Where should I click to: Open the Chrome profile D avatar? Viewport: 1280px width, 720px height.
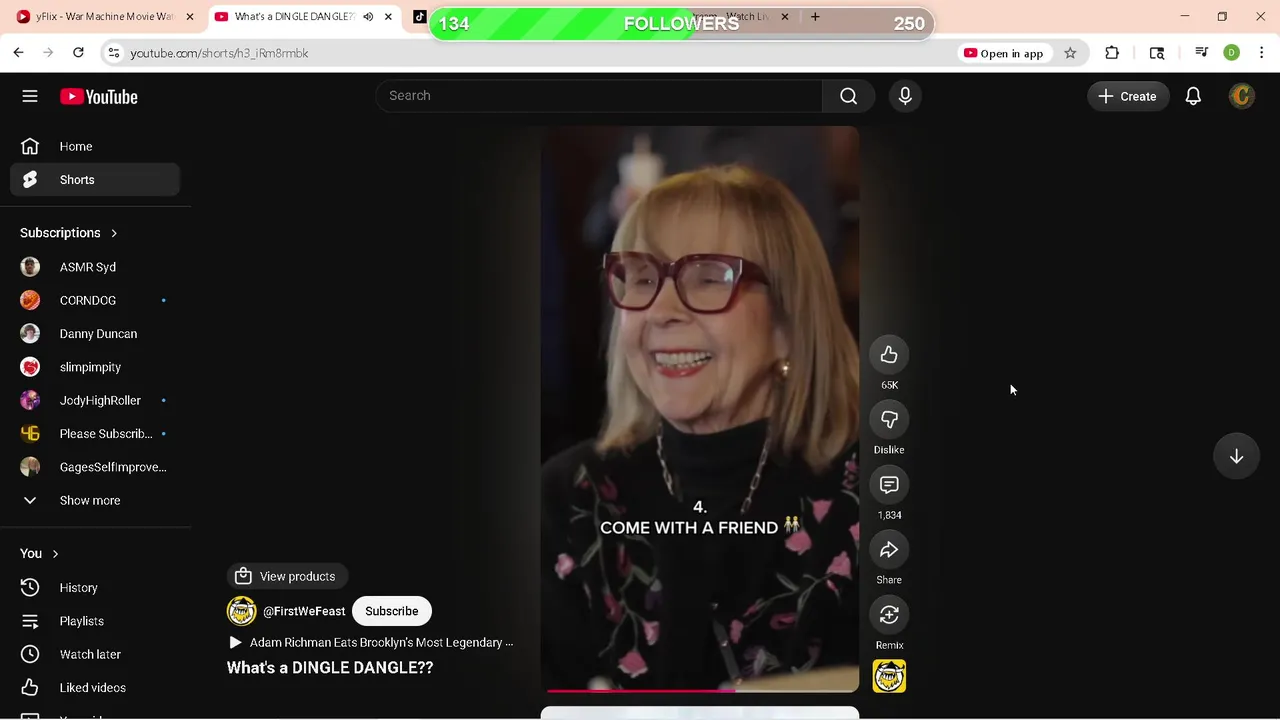(x=1232, y=53)
